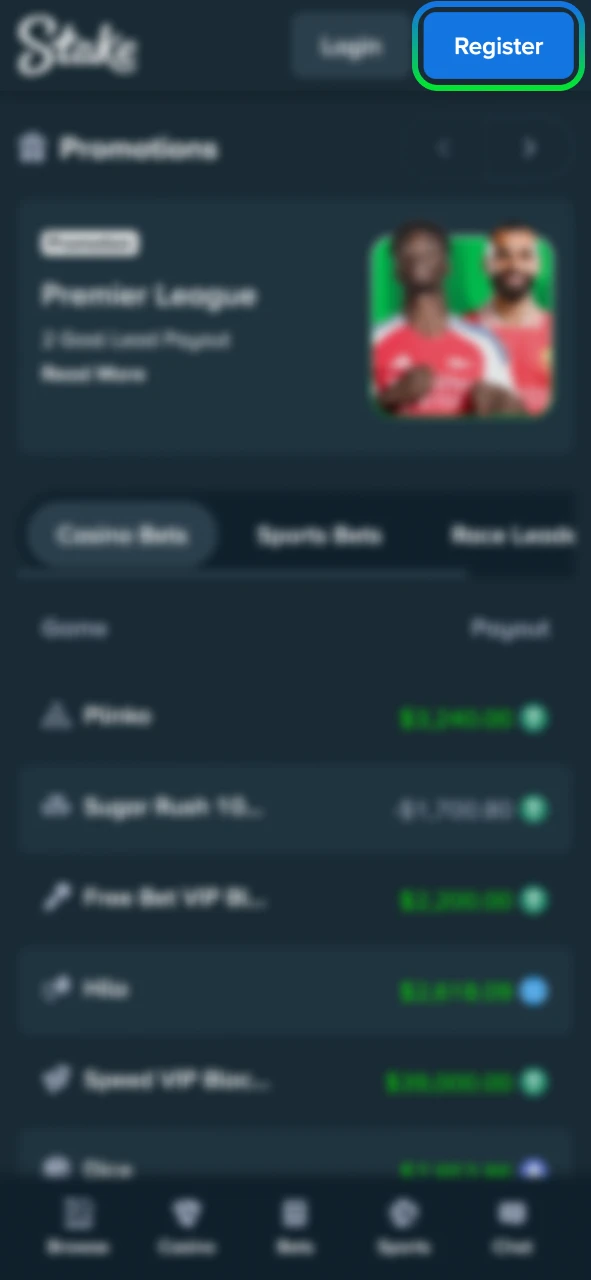Open Sports in bottom navigation
This screenshot has width=591, height=1280.
click(404, 1227)
